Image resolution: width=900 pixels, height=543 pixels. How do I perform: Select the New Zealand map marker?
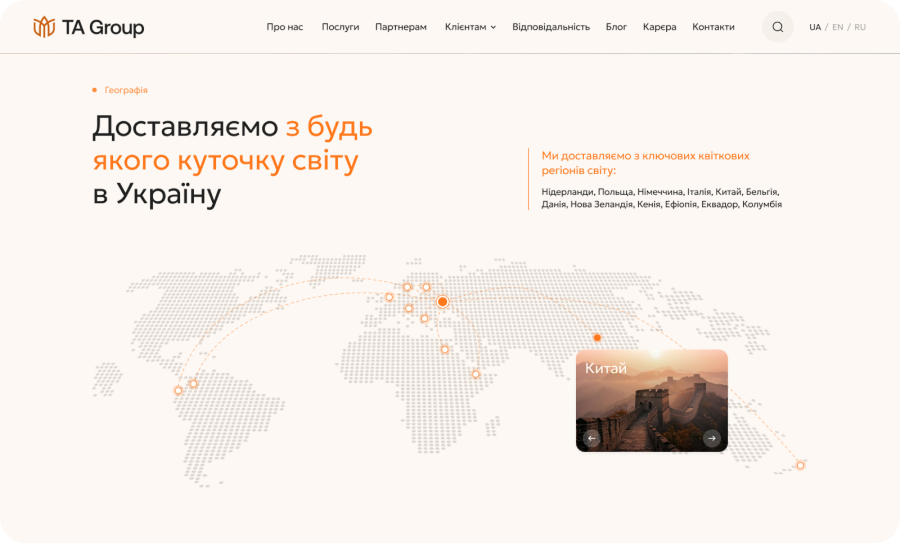(x=800, y=465)
